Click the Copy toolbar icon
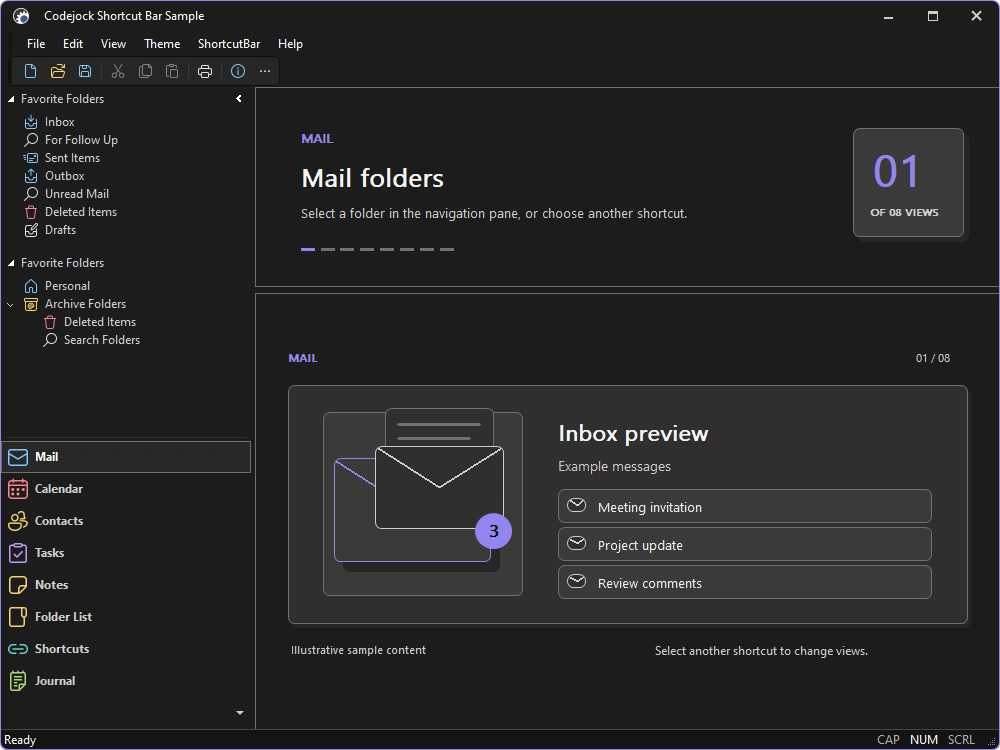Screen dimensions: 1000x750 pos(145,71)
